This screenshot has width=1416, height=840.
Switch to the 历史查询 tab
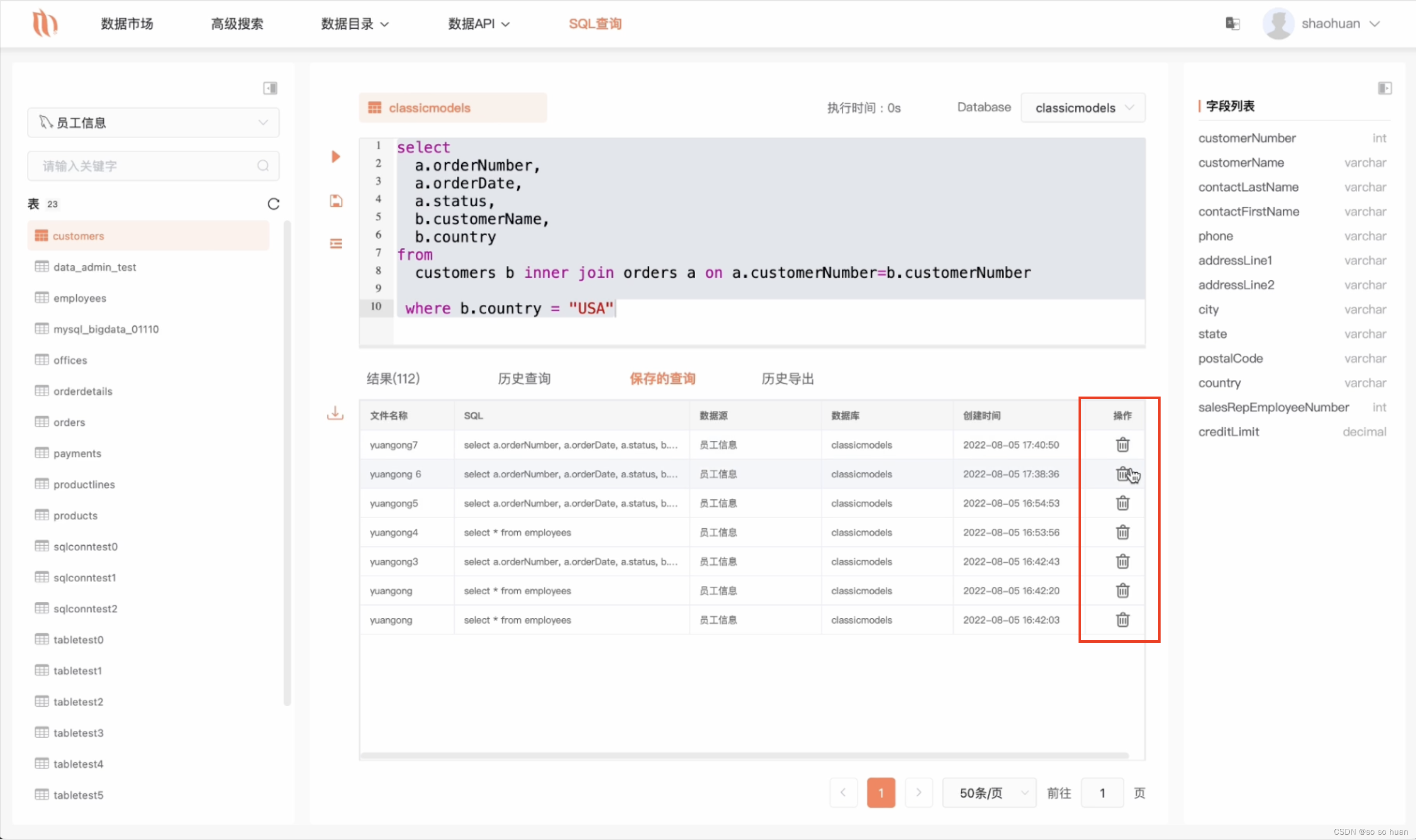pyautogui.click(x=524, y=378)
